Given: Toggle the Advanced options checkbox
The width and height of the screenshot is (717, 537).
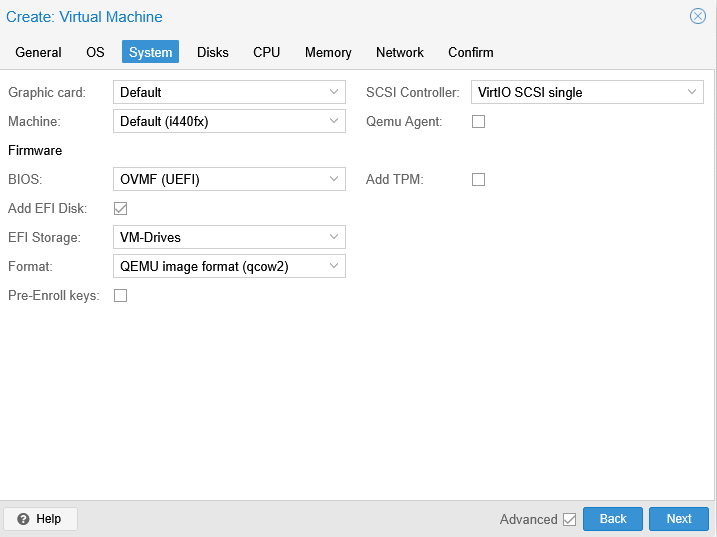Looking at the screenshot, I should [x=569, y=519].
